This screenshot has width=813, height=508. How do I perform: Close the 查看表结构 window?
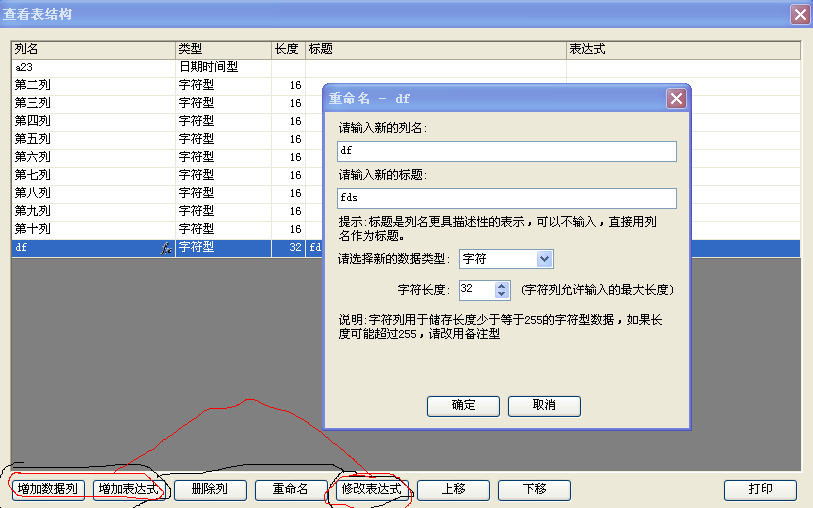tap(800, 14)
